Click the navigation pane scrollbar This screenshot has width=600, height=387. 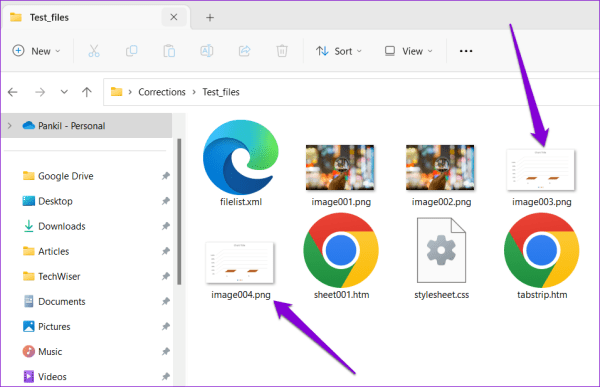click(179, 212)
